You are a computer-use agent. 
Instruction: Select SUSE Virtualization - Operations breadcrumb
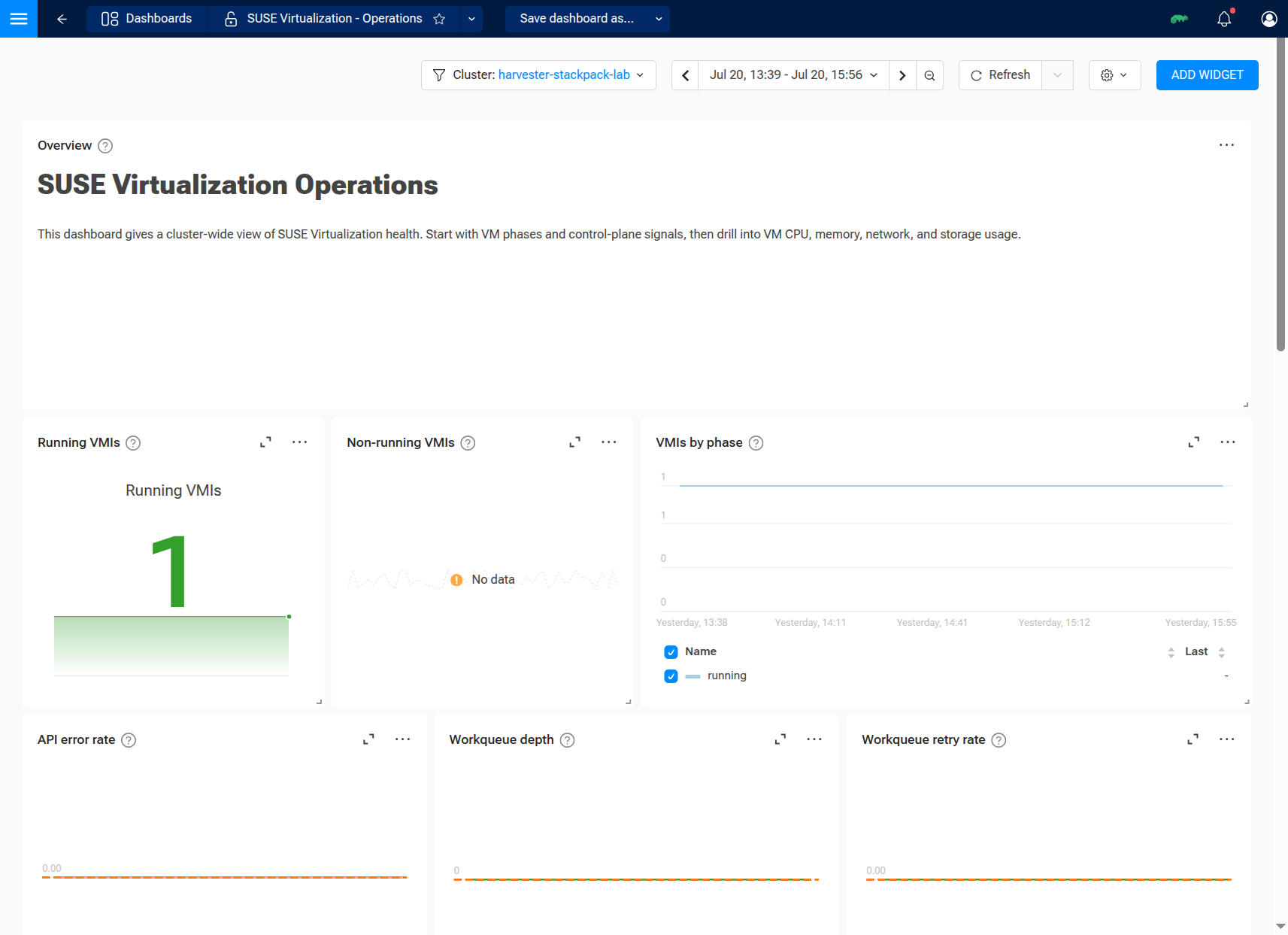point(335,19)
